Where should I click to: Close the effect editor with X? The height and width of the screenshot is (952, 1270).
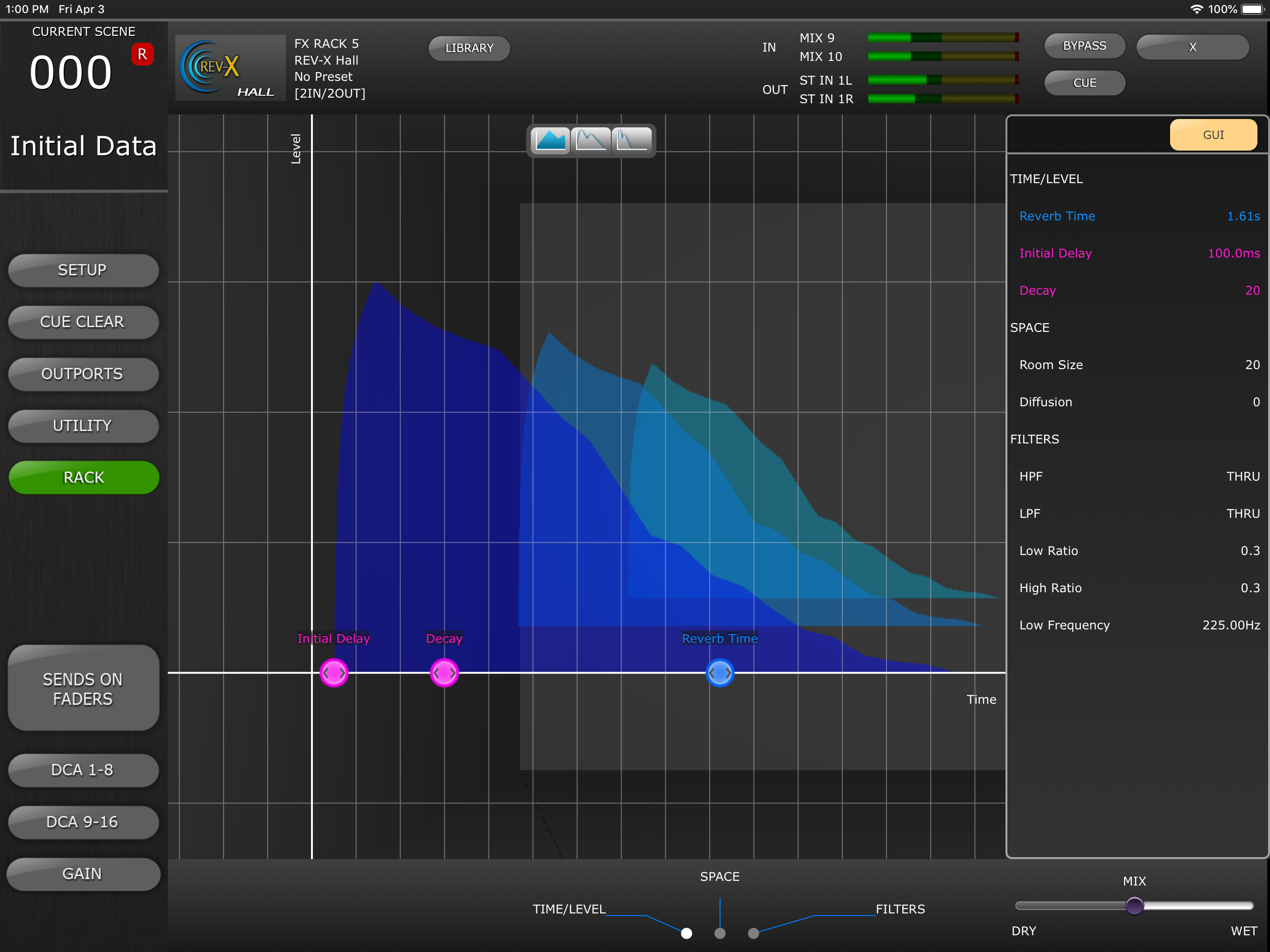[1192, 47]
